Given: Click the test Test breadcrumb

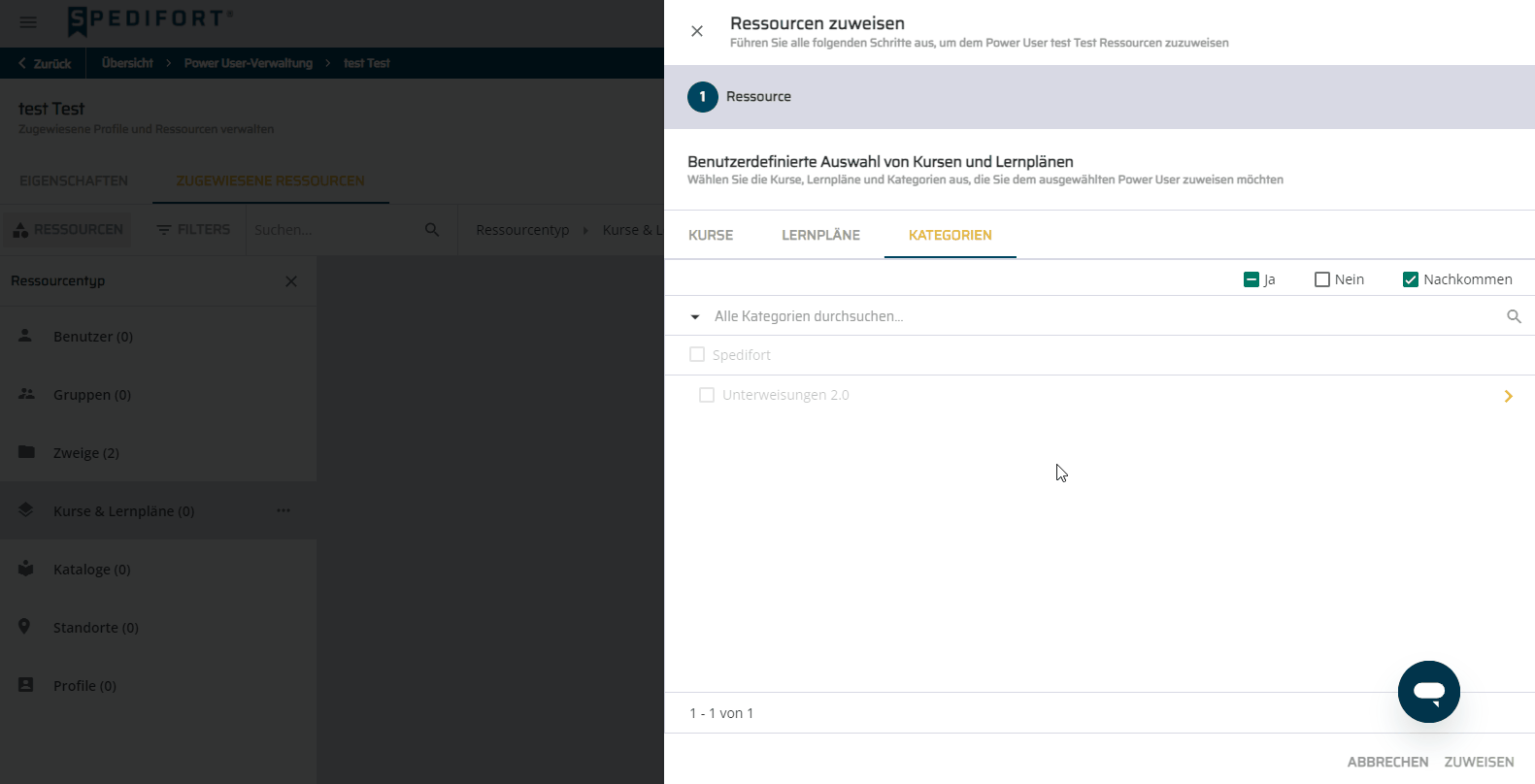Looking at the screenshot, I should pyautogui.click(x=367, y=63).
